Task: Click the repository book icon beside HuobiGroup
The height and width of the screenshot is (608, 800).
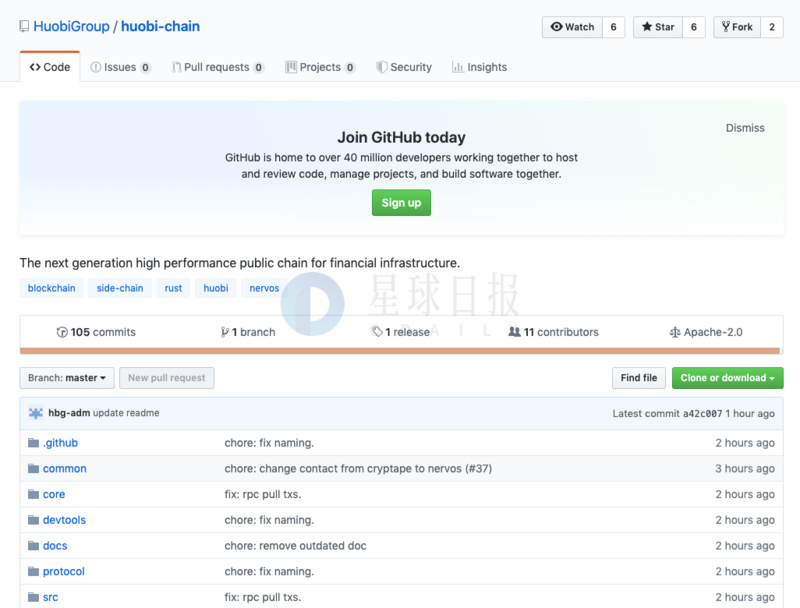Action: tap(24, 26)
